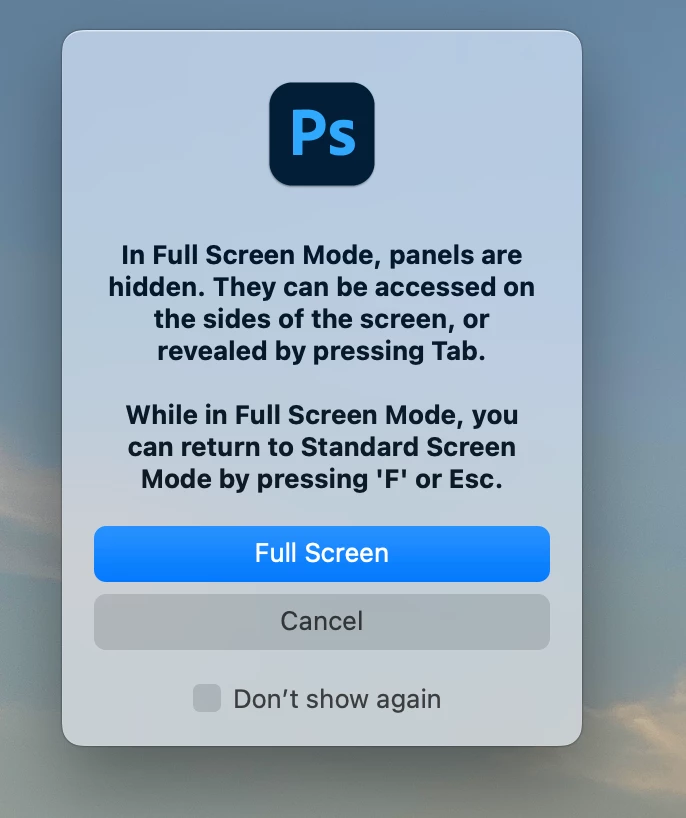Click the "revealed by pressing Tab." line
This screenshot has height=818, width=686.
point(322,352)
